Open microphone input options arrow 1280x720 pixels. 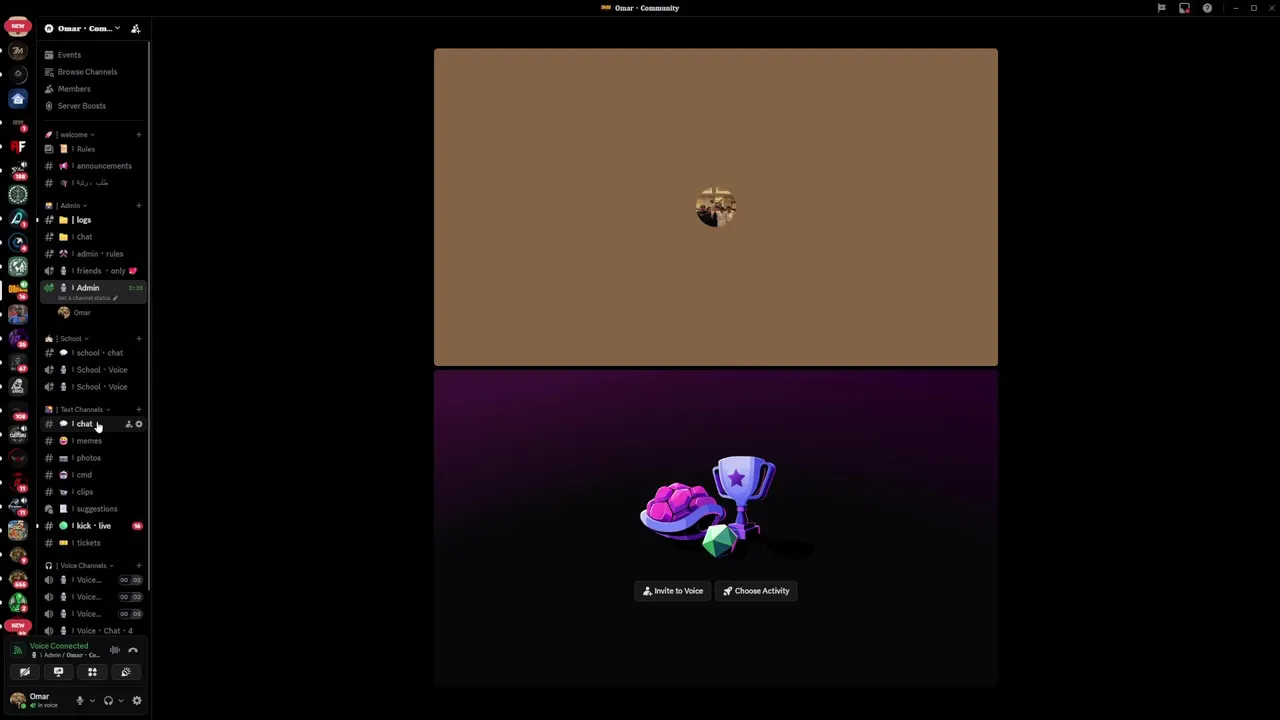coord(92,701)
